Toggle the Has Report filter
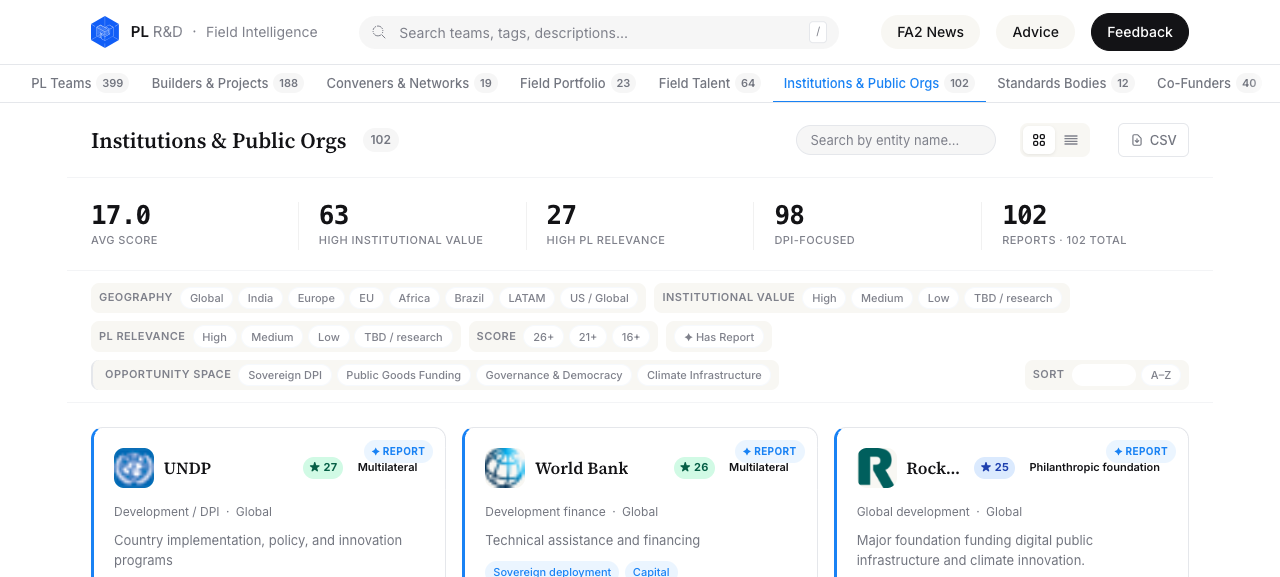Screen dimensions: 1280x577 (719, 337)
